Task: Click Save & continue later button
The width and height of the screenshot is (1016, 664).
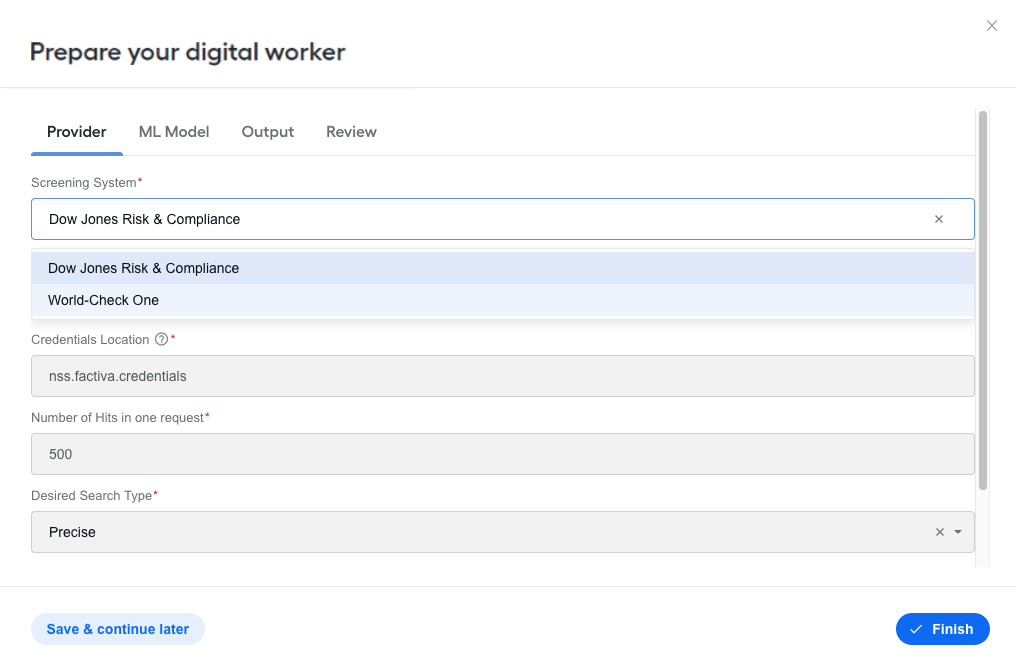Action: click(x=118, y=629)
